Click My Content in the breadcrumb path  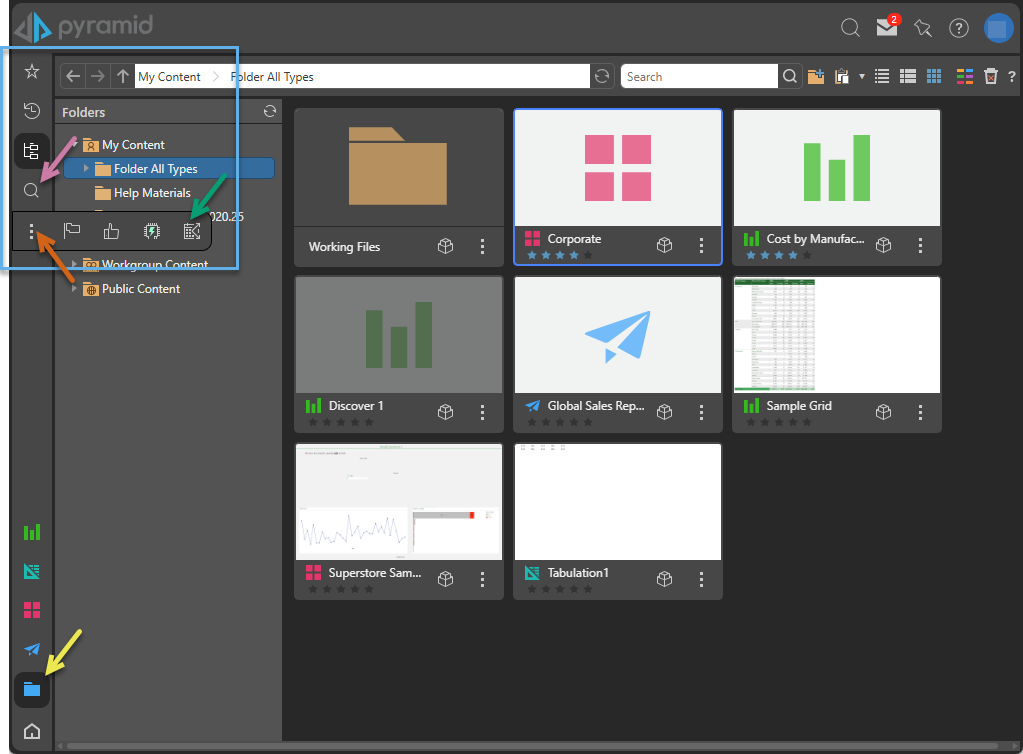tap(169, 77)
